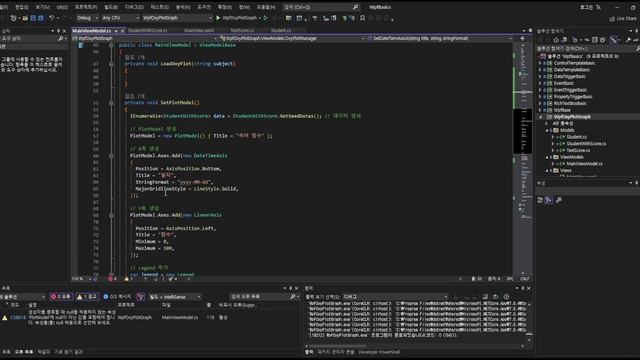Image resolution: width=640 pixels, height=360 pixels.
Task: Select StudentWithScore.cs in Solution Explorer
Action: click(x=586, y=144)
